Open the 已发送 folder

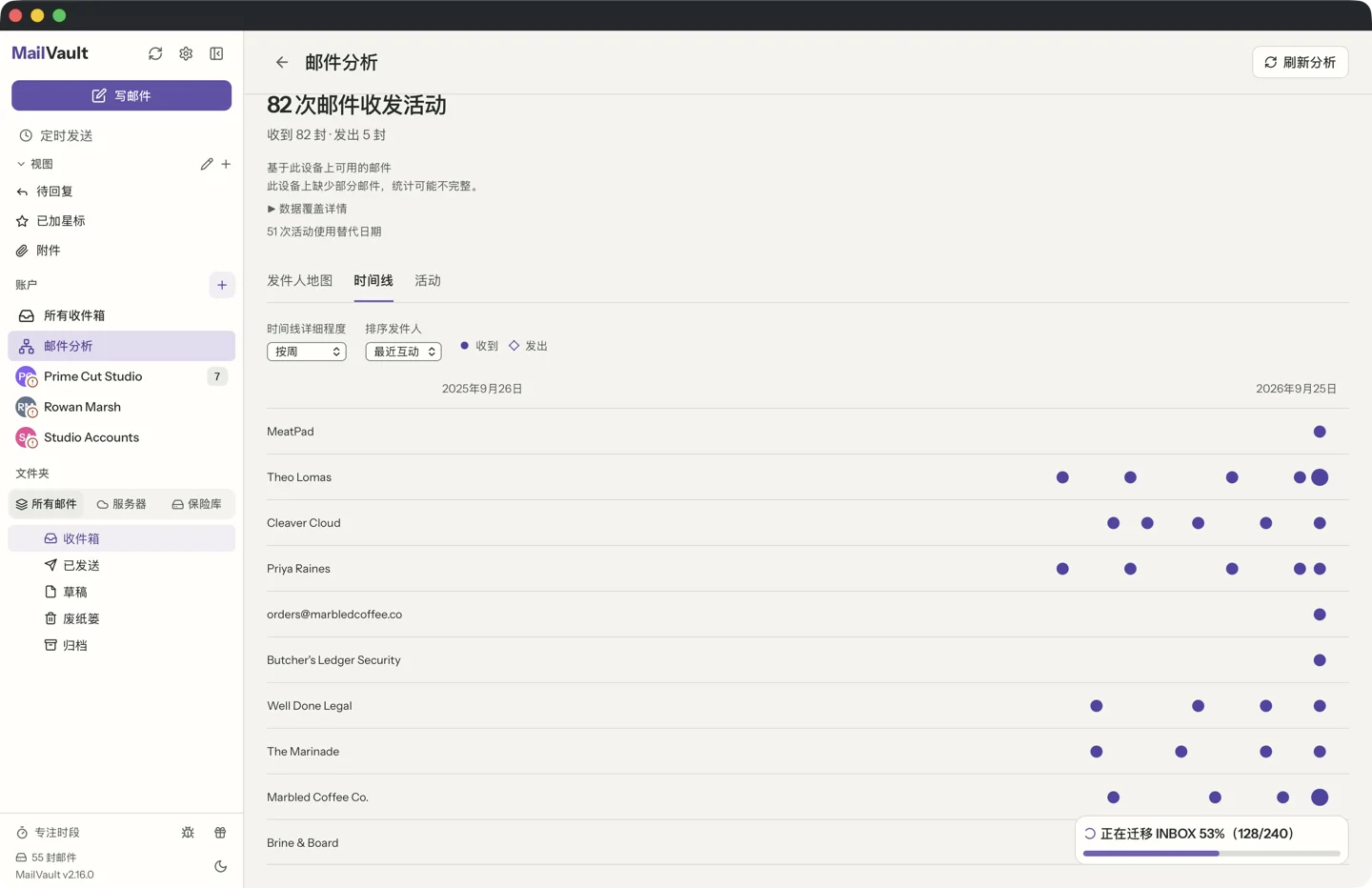coord(121,565)
